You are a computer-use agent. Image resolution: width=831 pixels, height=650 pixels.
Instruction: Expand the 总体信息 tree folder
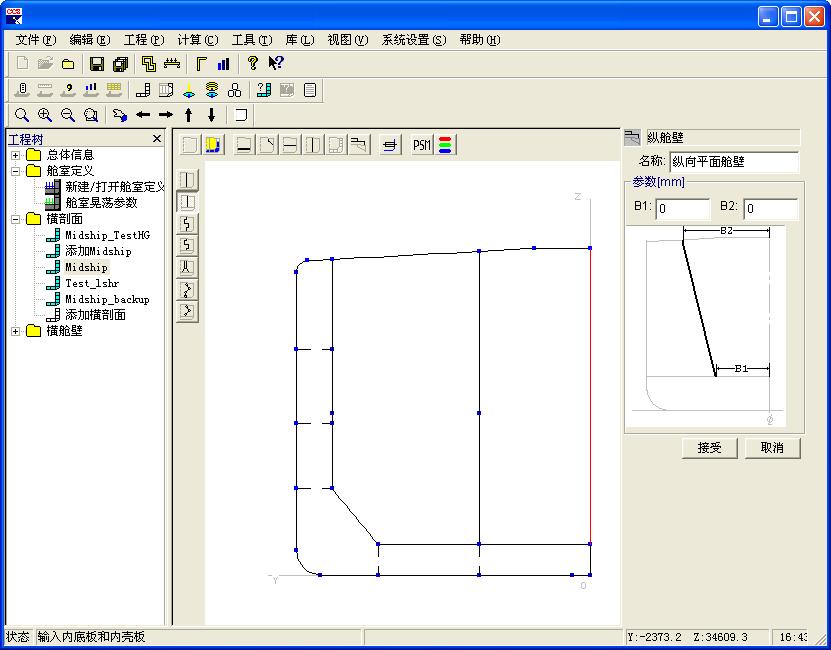[x=15, y=155]
